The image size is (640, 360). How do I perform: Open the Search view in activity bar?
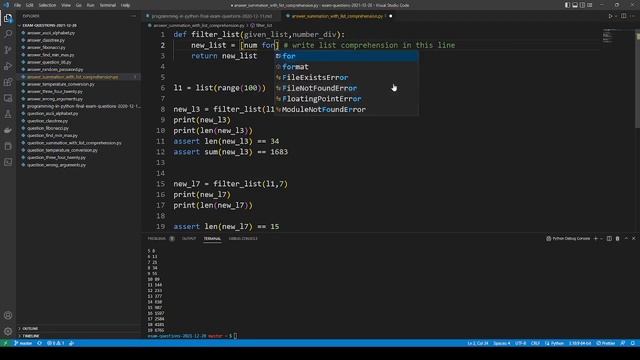coord(8,34)
